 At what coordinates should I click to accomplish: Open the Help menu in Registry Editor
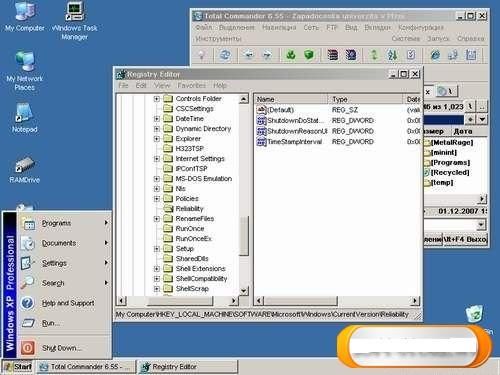click(220, 86)
